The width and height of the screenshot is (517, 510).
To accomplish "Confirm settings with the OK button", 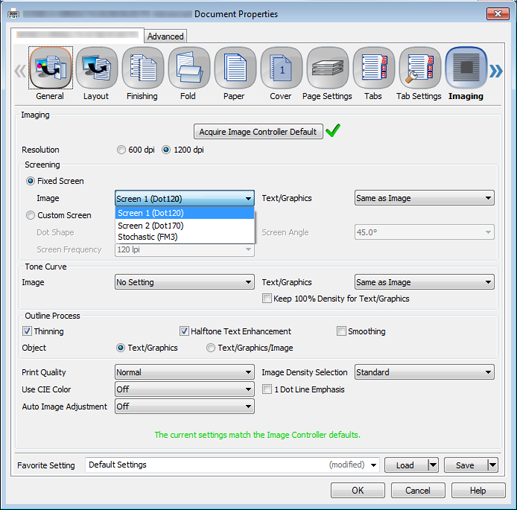I will [358, 491].
